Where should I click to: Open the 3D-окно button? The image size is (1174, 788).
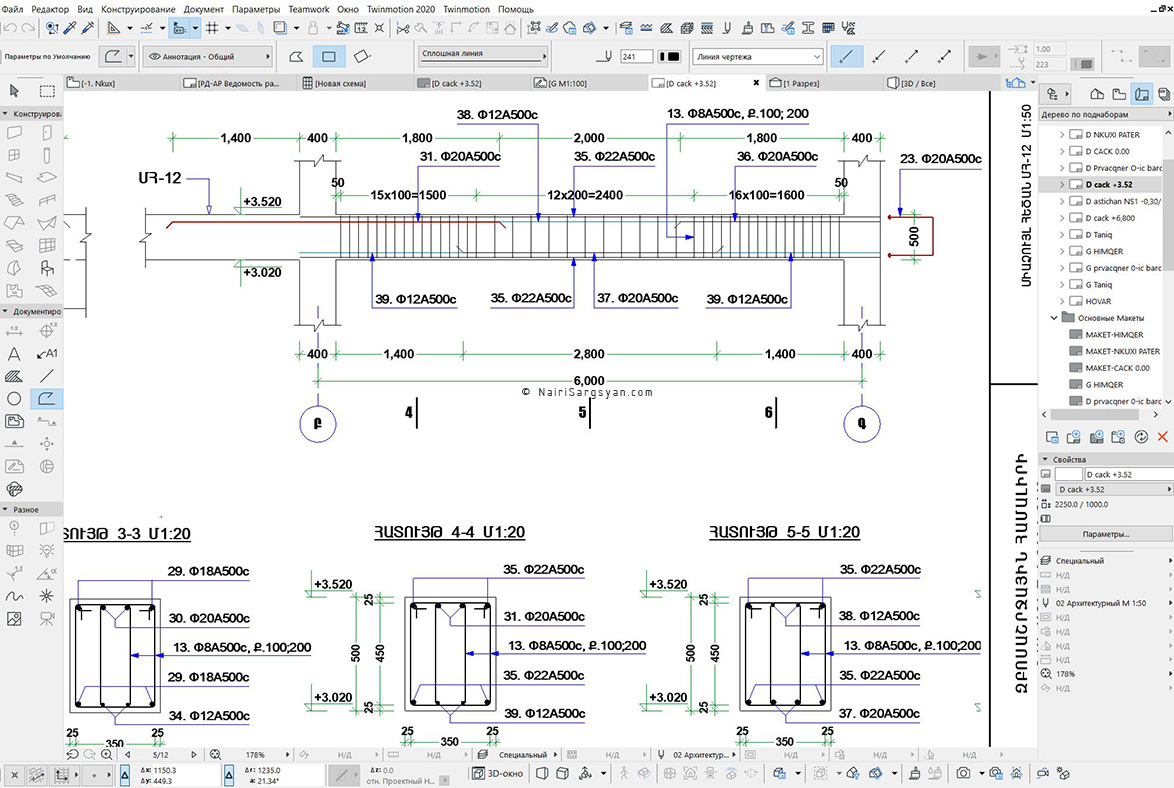[498, 773]
